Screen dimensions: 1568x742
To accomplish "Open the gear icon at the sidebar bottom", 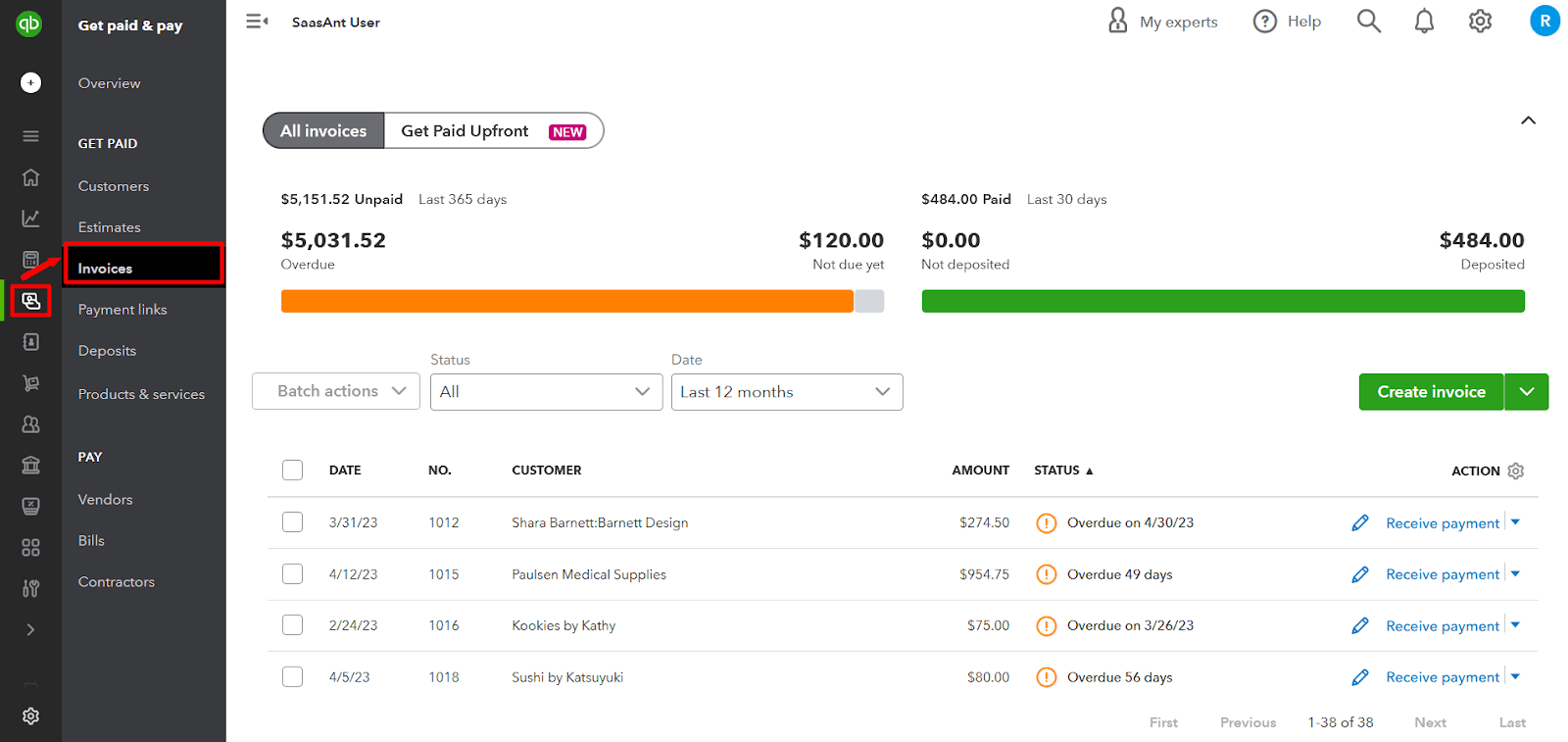I will 31,717.
